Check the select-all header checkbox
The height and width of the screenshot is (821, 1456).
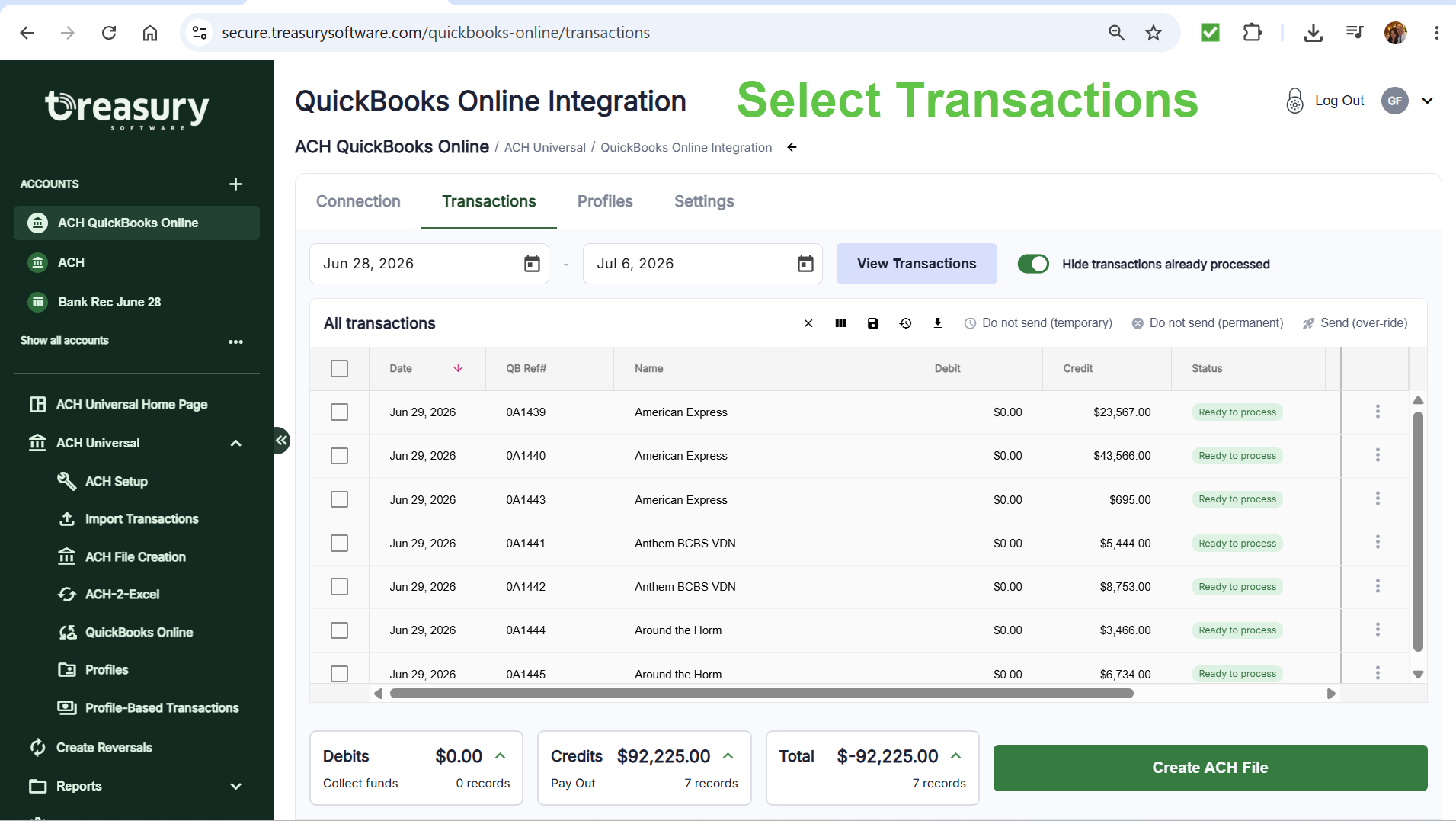pyautogui.click(x=340, y=369)
